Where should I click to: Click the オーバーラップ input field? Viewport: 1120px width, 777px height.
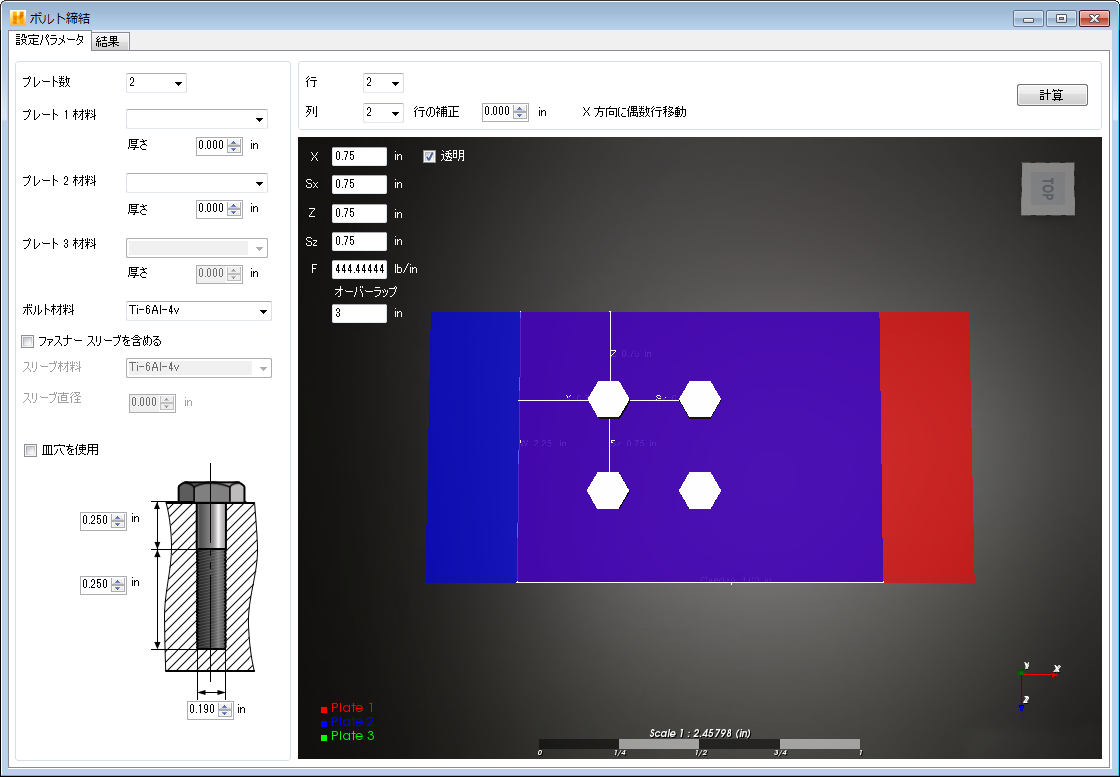[x=359, y=314]
